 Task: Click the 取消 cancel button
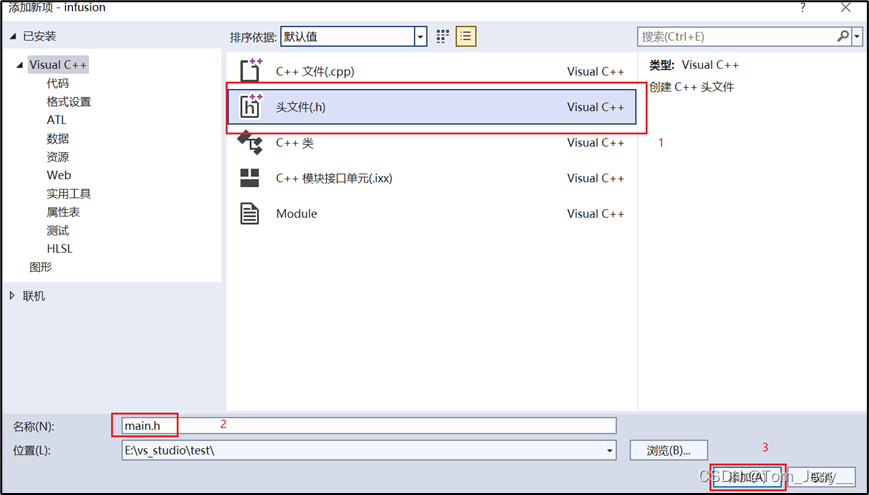(x=822, y=477)
